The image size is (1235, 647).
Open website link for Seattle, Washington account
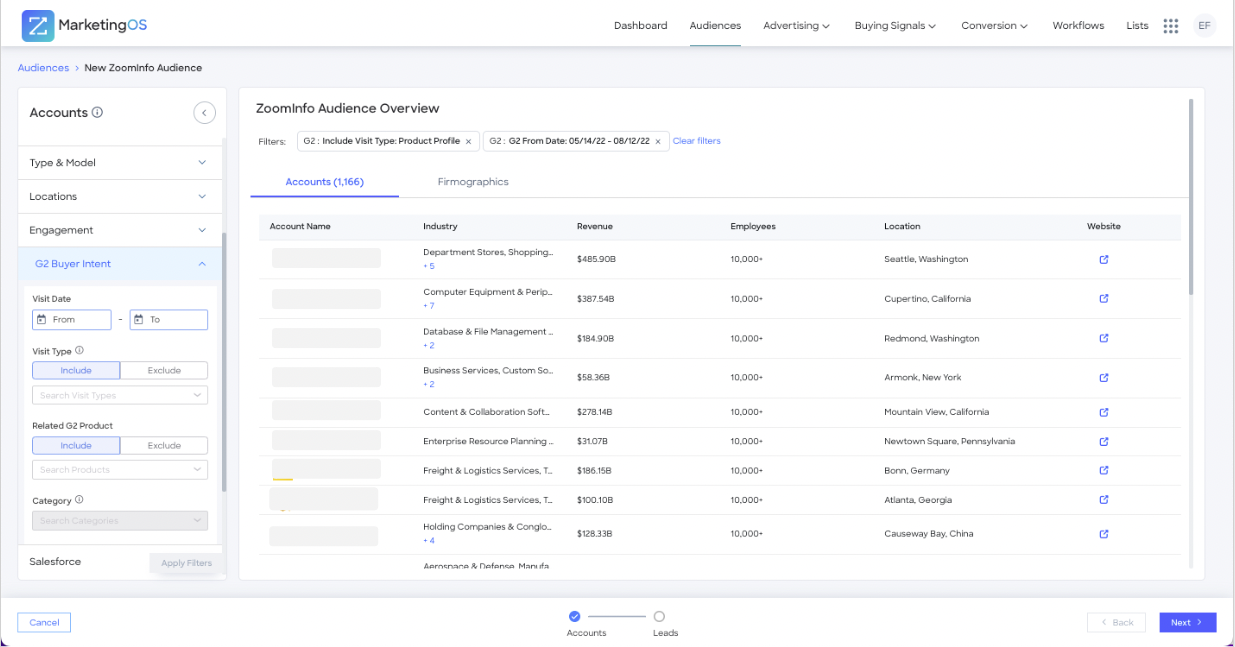1104,259
